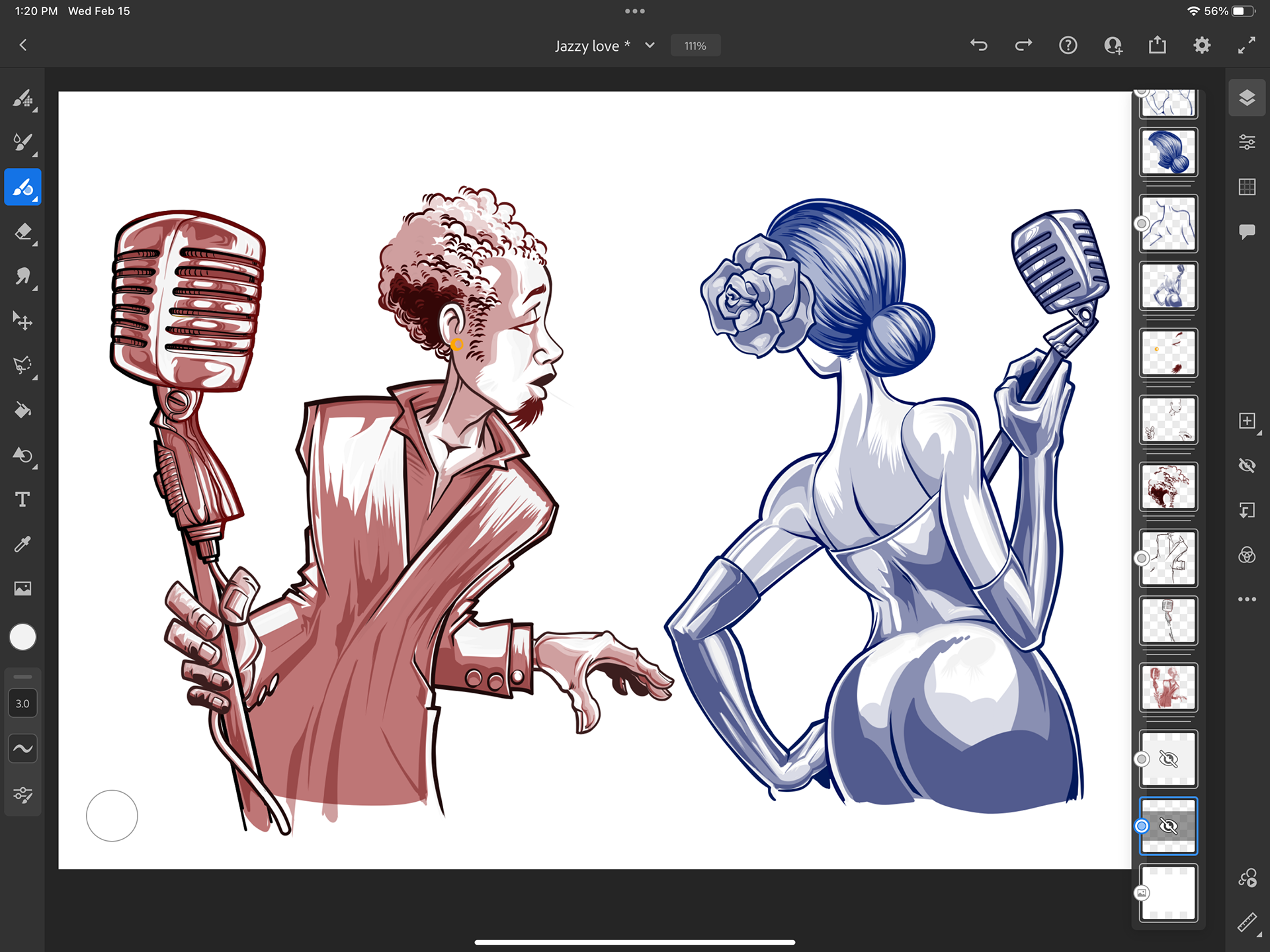1270x952 pixels.
Task: Select the blue hair bun layer thumbnail
Action: 1168,152
